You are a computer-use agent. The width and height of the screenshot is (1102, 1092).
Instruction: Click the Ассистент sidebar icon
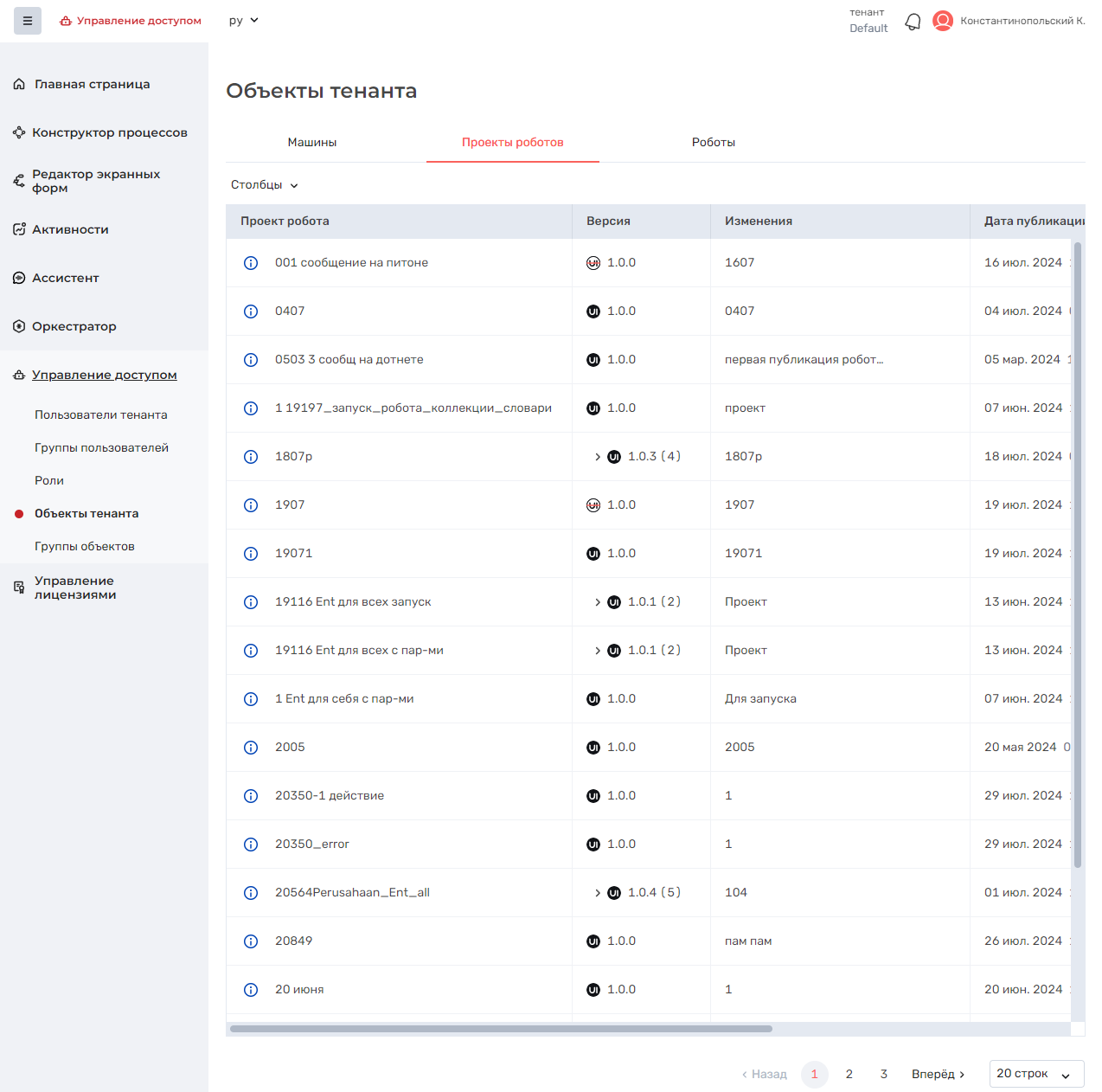click(x=19, y=278)
